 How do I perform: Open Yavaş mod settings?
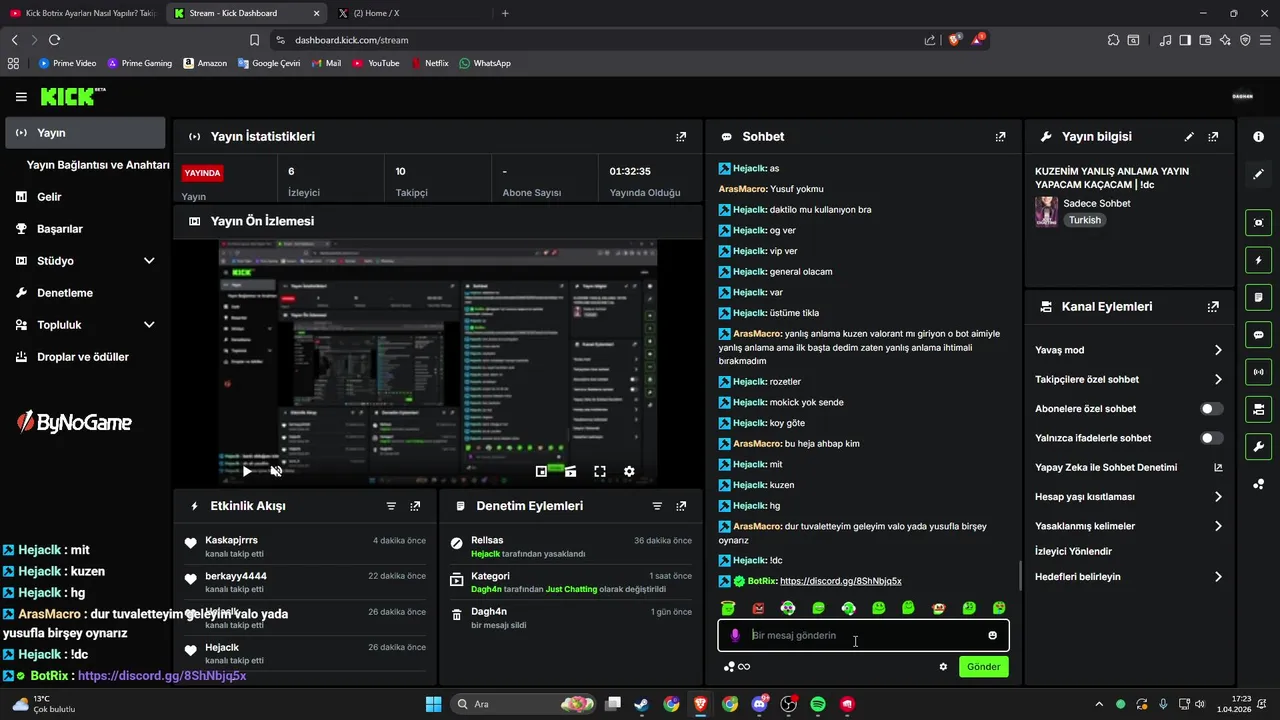click(x=1129, y=350)
